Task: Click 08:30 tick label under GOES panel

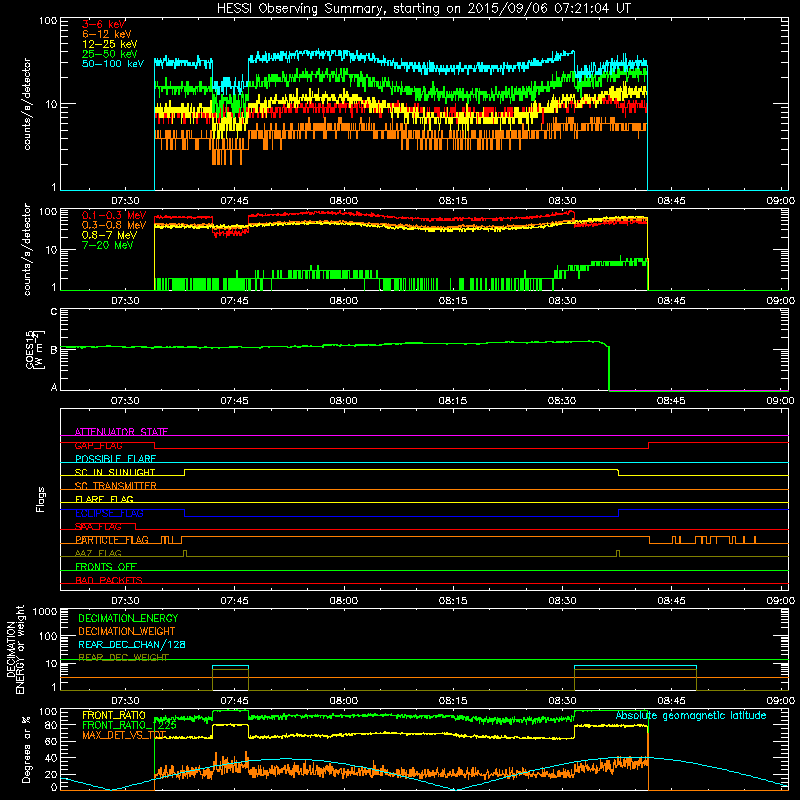Action: click(x=562, y=401)
